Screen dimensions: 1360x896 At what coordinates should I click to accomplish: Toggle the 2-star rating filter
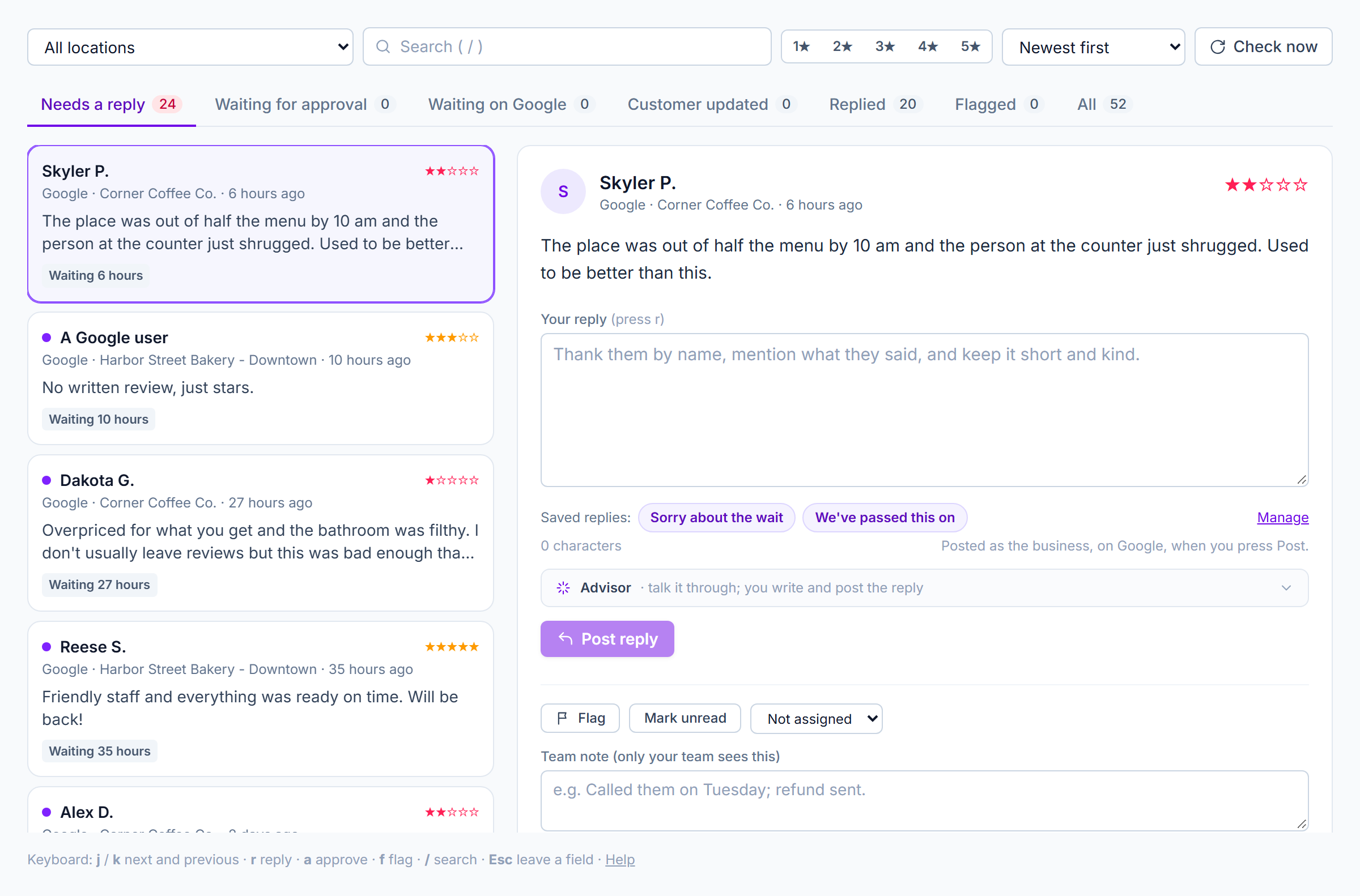[x=843, y=47]
